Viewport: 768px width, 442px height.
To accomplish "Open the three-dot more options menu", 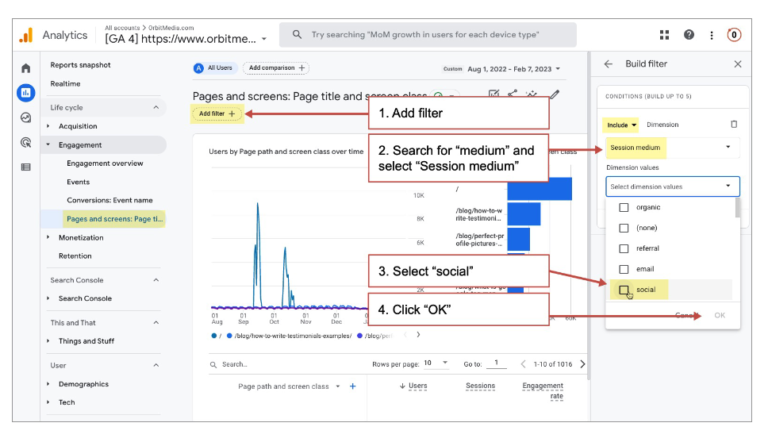I will (711, 35).
